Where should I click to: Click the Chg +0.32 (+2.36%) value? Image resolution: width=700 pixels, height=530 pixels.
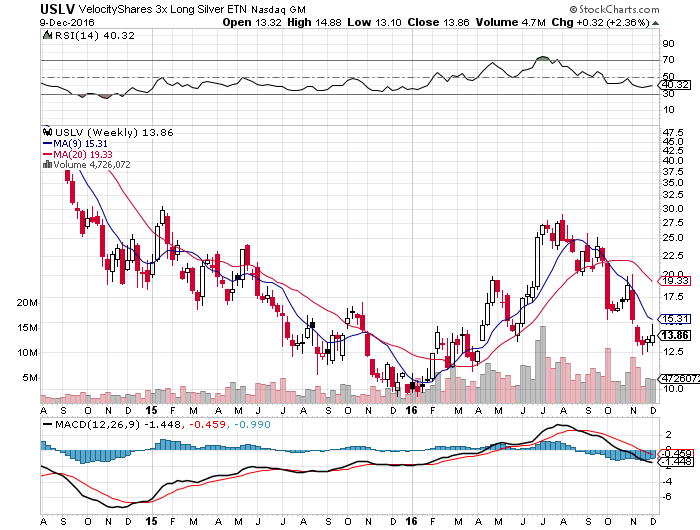coord(600,22)
